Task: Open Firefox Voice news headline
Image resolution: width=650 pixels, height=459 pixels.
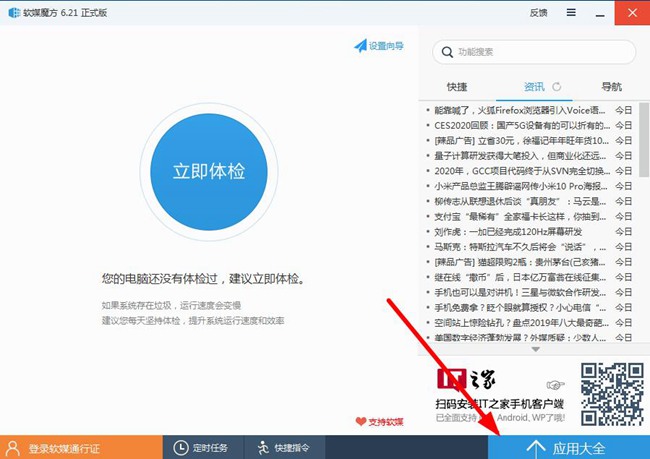Action: coord(520,110)
